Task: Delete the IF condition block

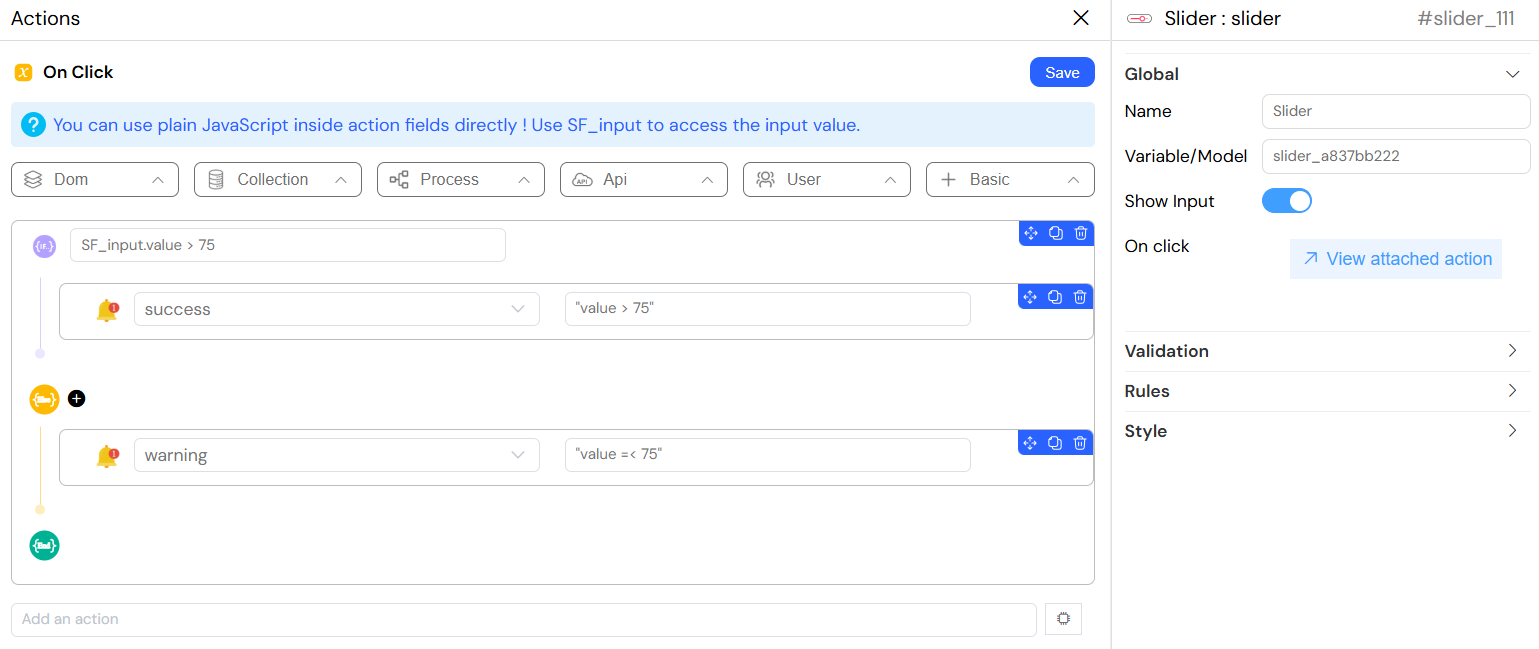Action: pos(1081,233)
